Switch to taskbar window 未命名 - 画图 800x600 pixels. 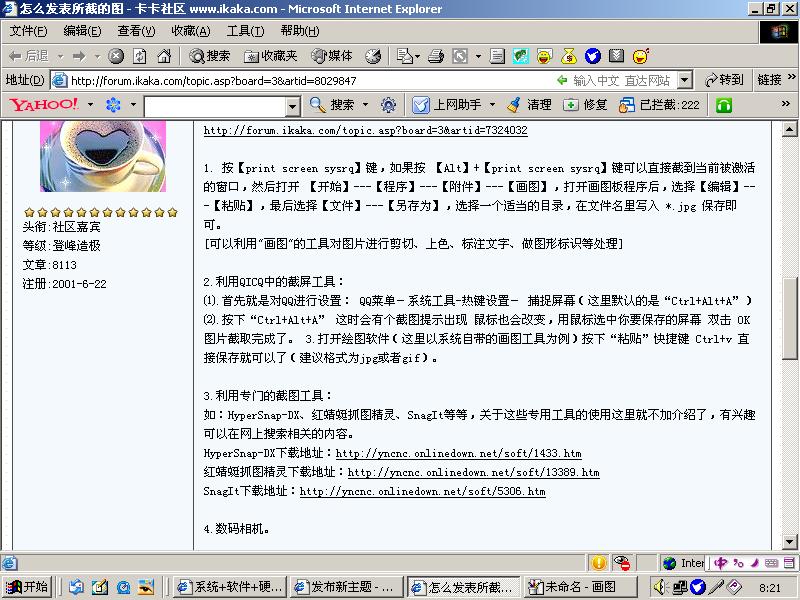point(580,587)
